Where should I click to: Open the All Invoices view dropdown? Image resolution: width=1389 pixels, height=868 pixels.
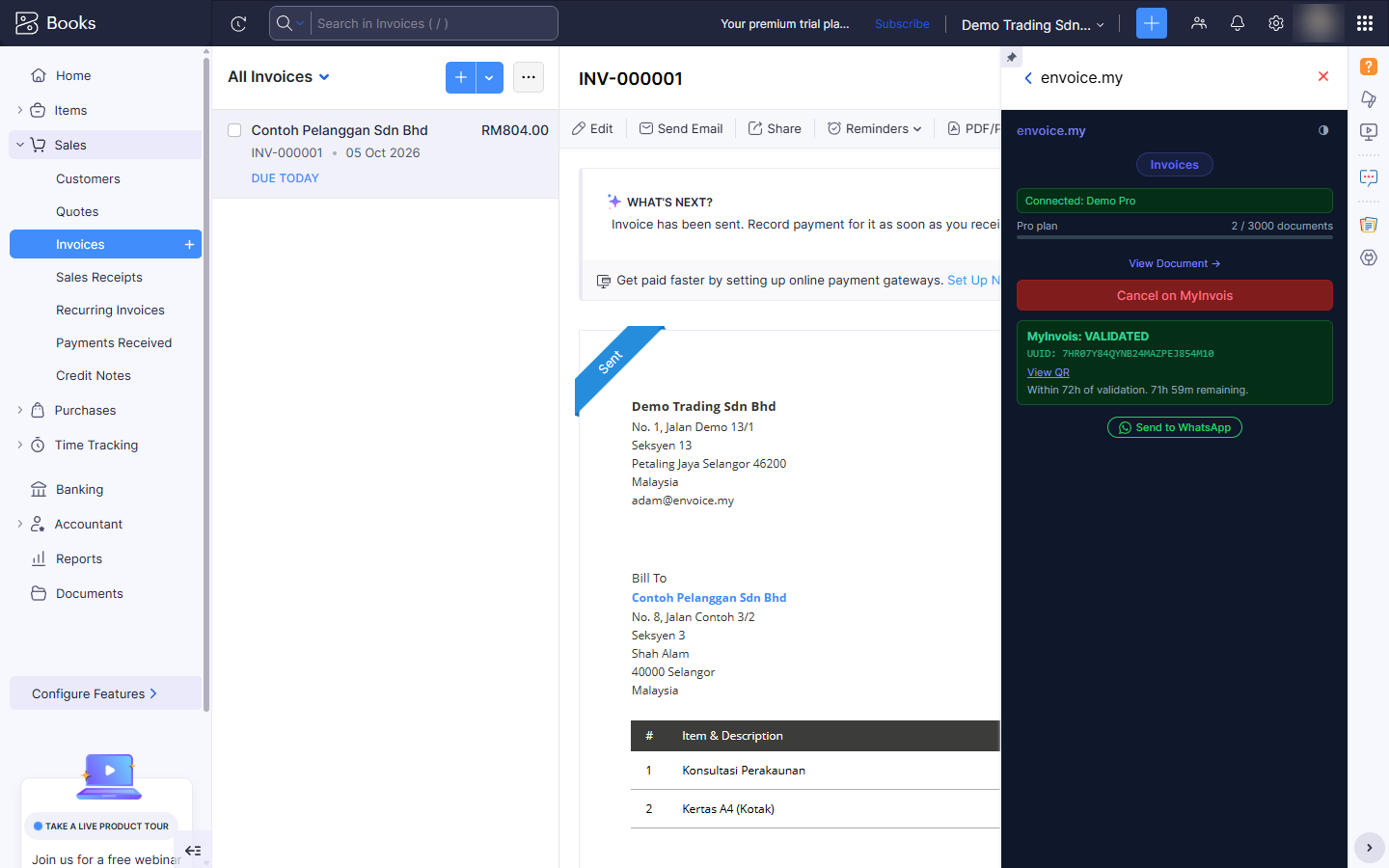click(279, 77)
